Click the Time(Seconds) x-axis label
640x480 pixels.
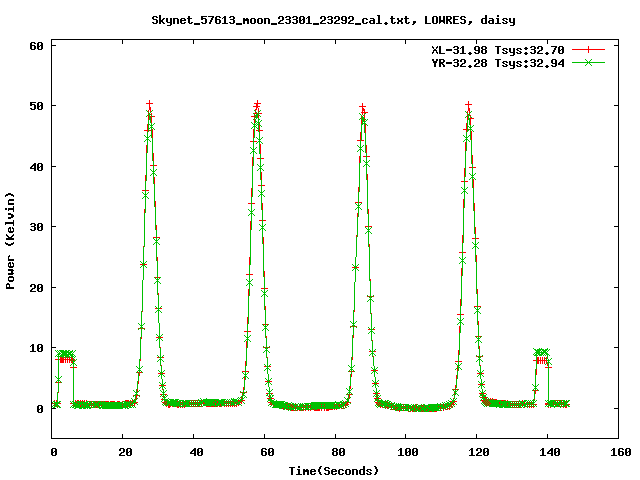point(335,469)
